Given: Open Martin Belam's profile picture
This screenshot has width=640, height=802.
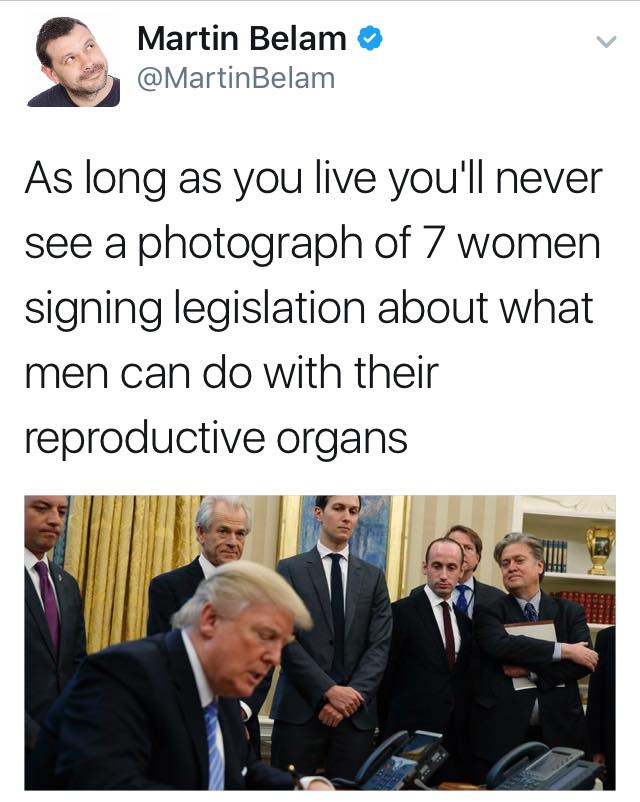Looking at the screenshot, I should (74, 61).
